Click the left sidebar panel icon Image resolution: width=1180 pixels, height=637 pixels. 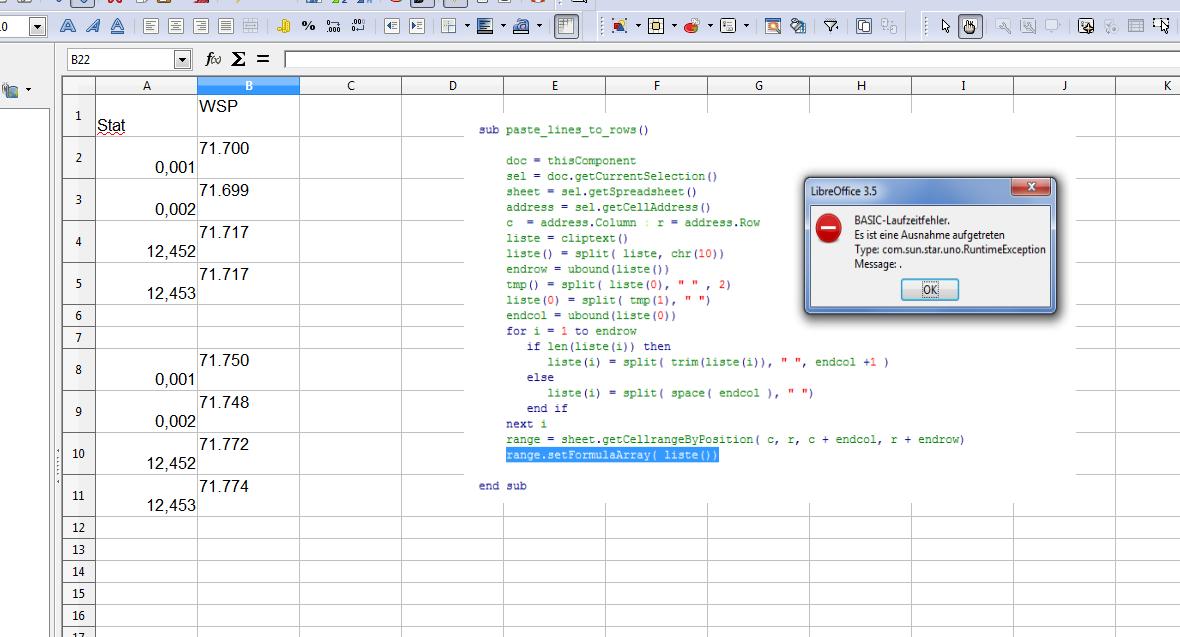coord(11,90)
